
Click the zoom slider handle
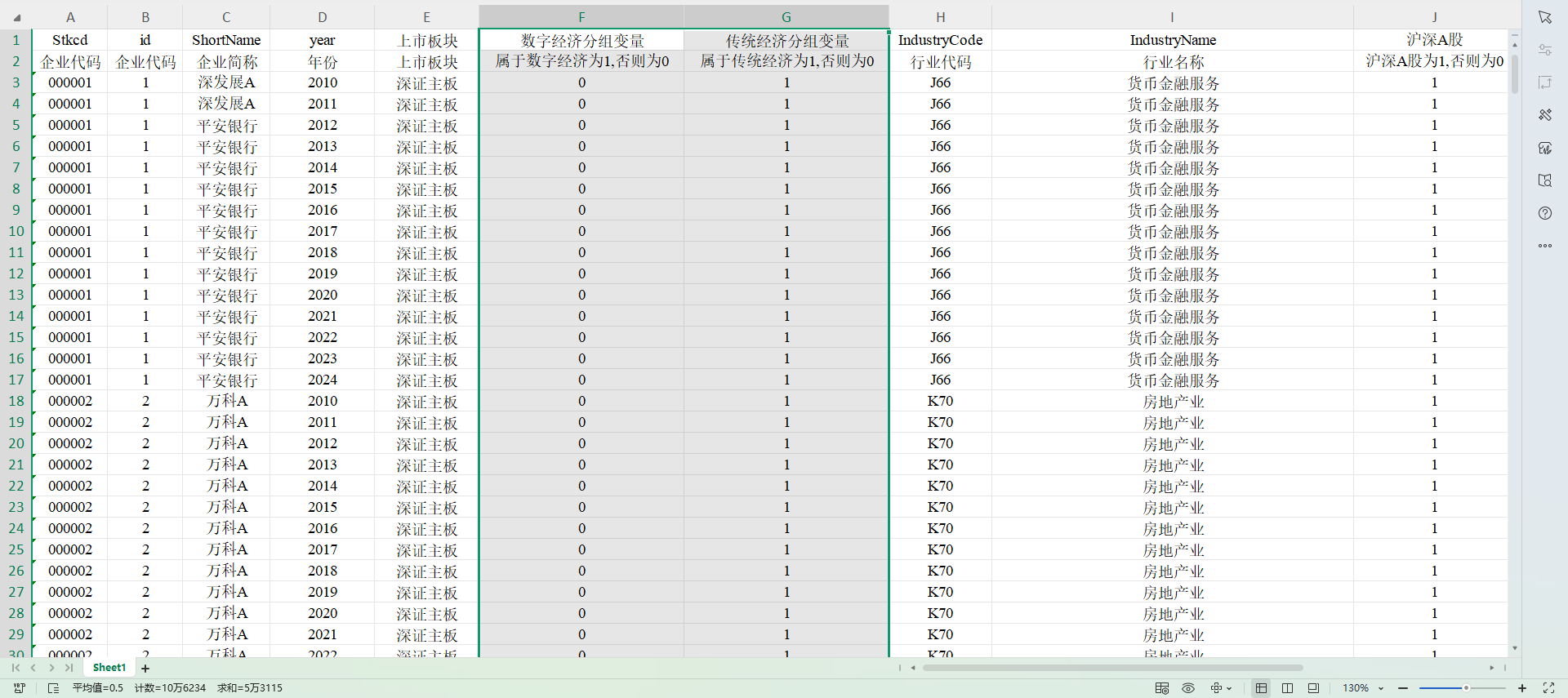pyautogui.click(x=1466, y=688)
